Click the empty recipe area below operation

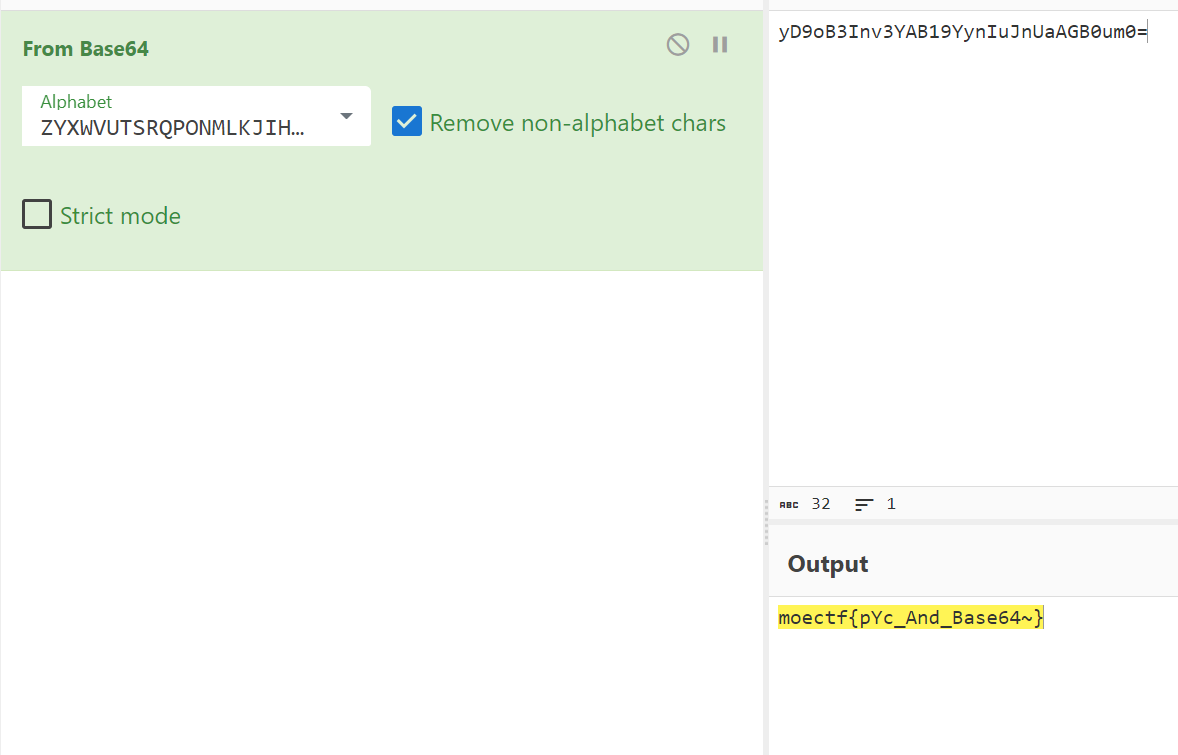(380, 500)
